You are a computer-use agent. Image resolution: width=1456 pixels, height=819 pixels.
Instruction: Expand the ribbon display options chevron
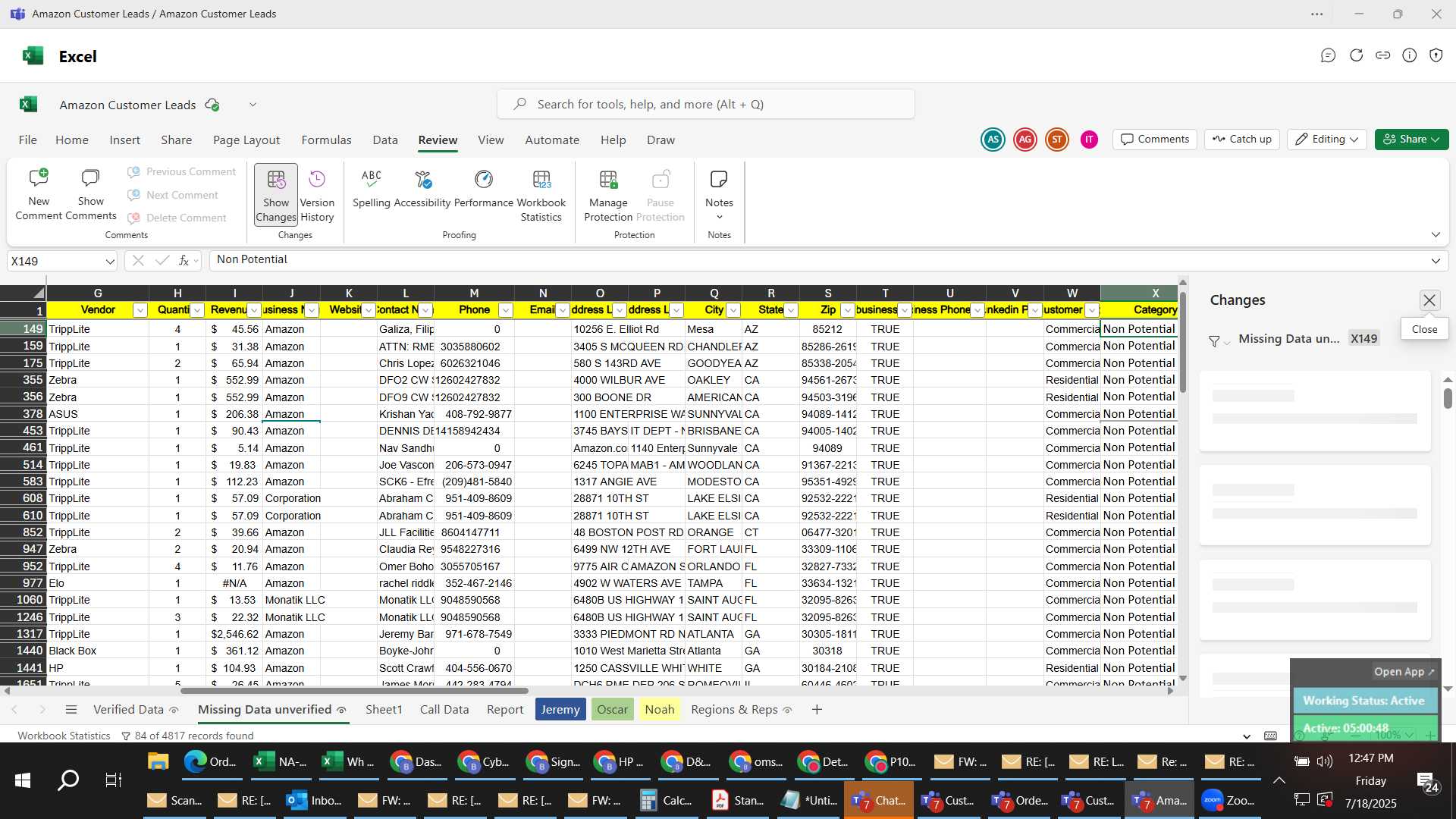(x=1436, y=235)
